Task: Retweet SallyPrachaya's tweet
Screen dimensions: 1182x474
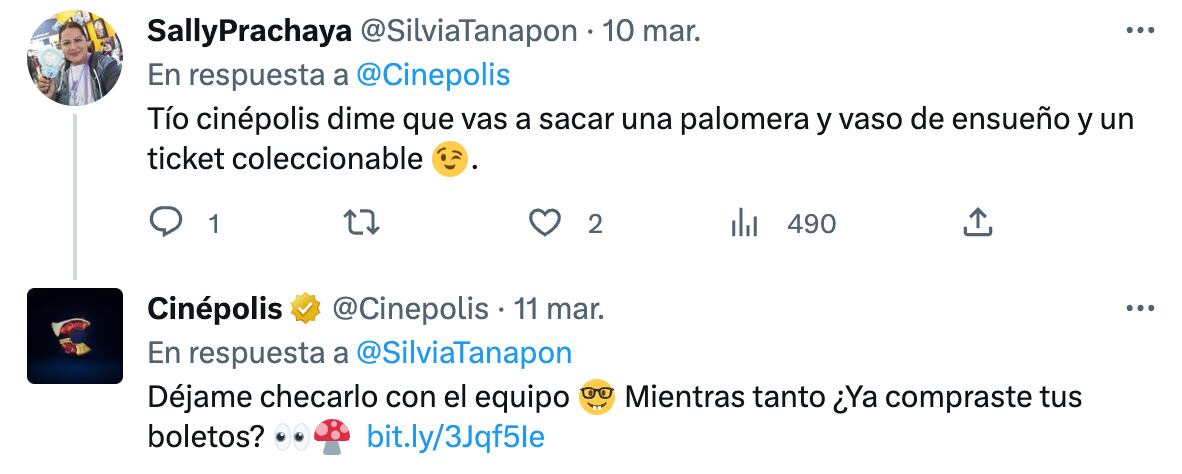Action: tap(361, 223)
